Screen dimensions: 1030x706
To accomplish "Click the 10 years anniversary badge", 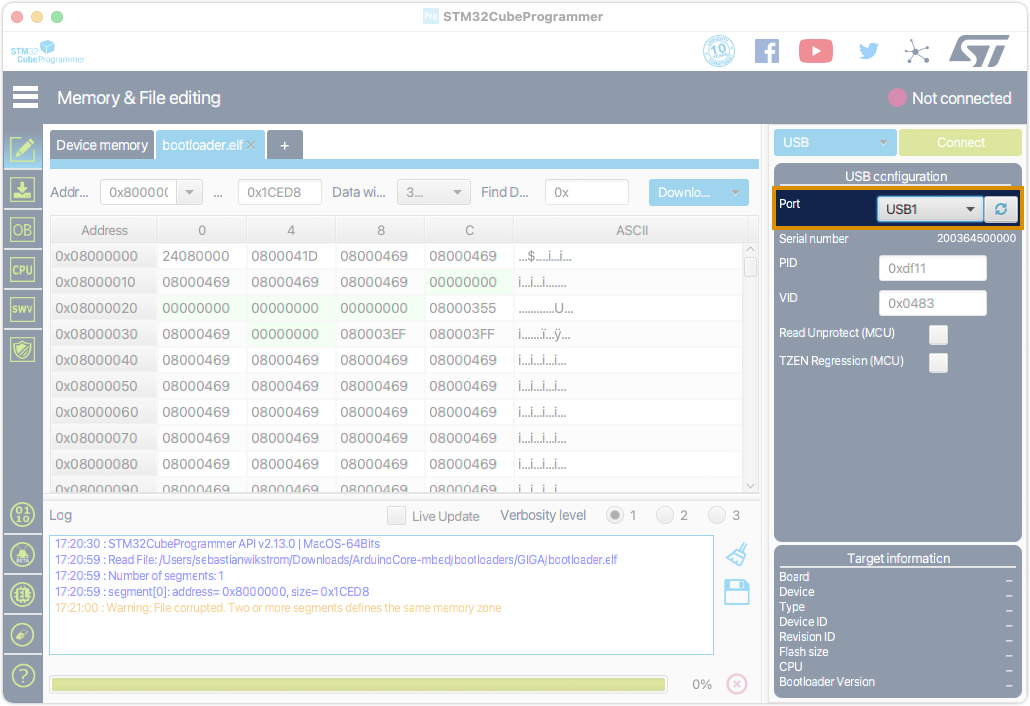I will (x=719, y=51).
